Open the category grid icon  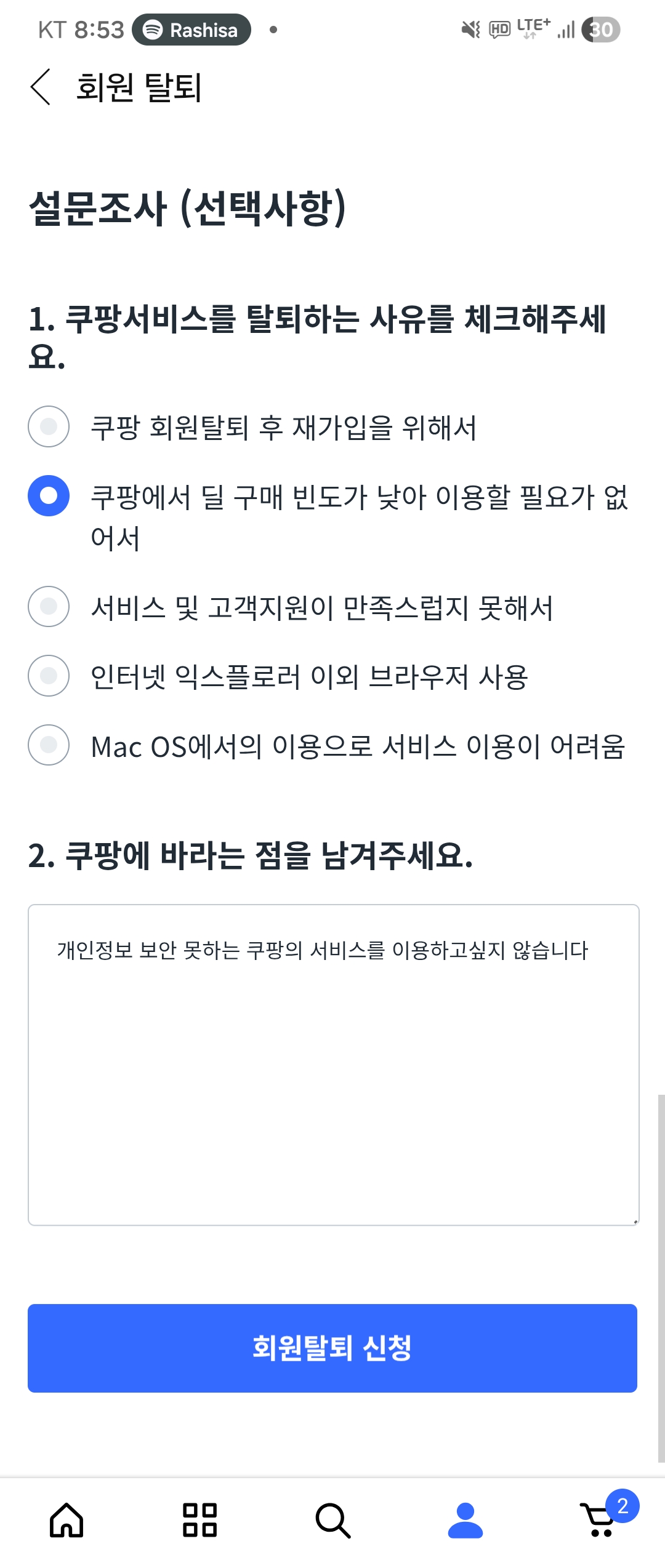pyautogui.click(x=199, y=1520)
